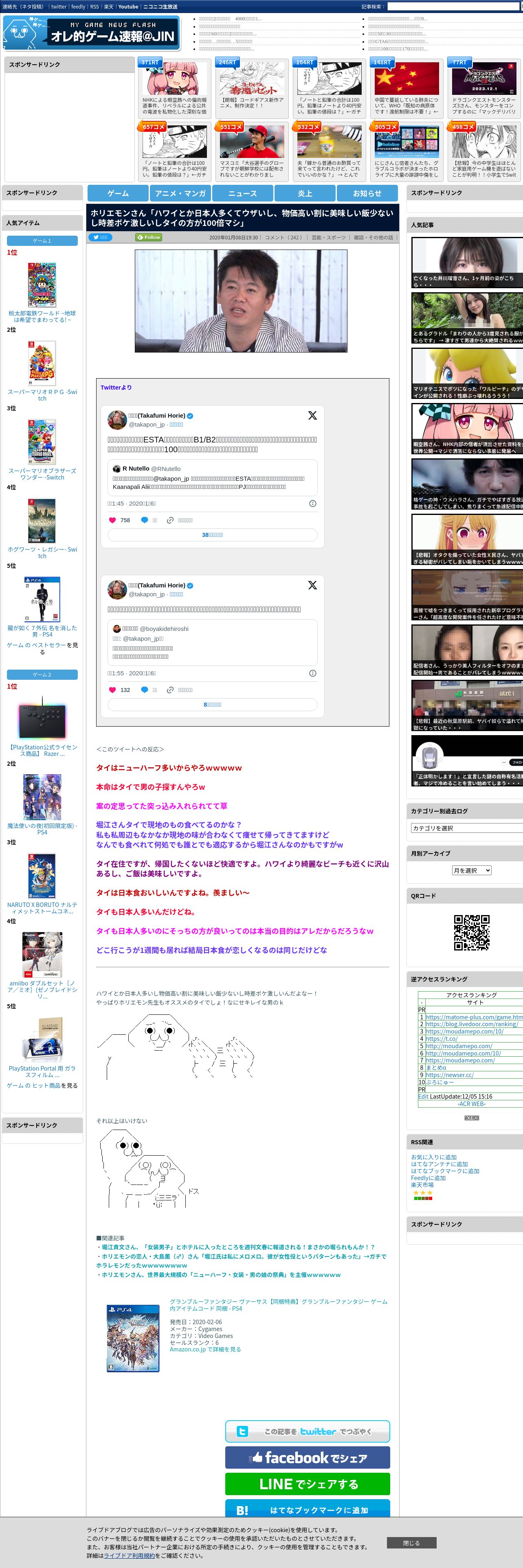Click in the 記事検索 search field

point(454,7)
